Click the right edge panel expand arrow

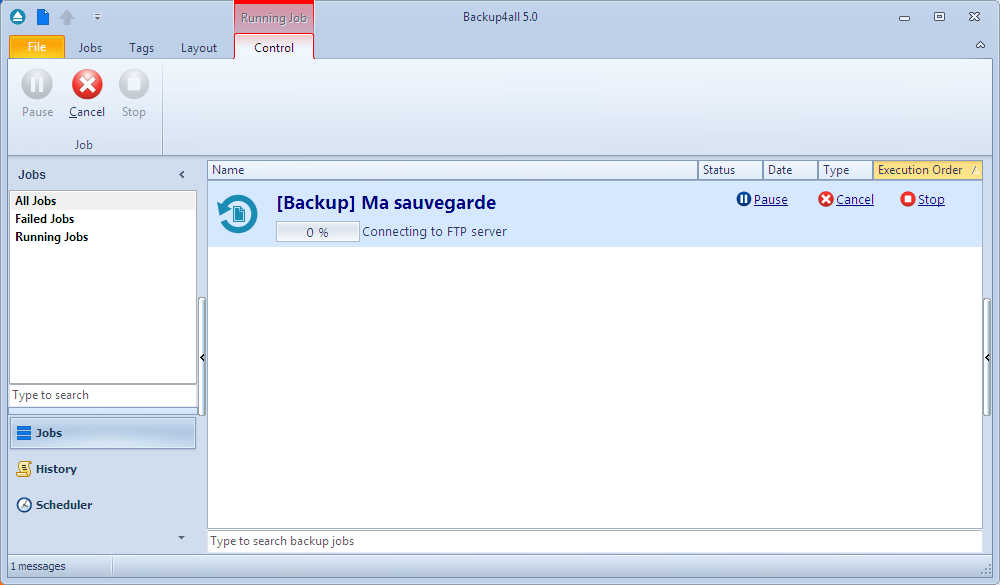(987, 357)
